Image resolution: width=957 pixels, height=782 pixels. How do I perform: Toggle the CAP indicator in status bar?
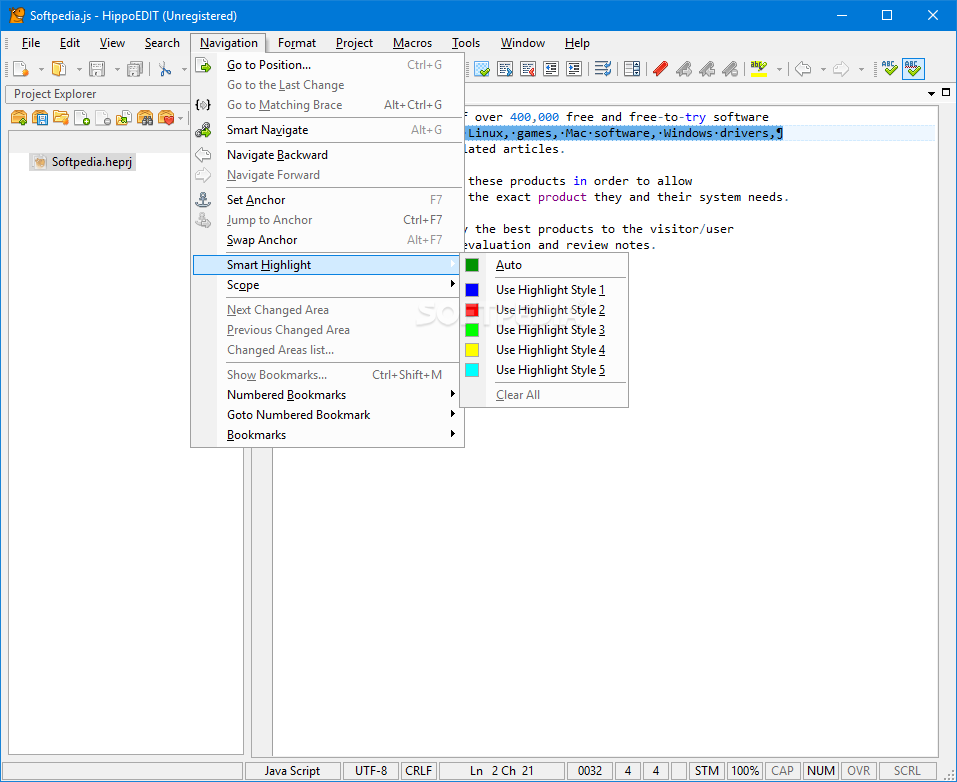782,770
